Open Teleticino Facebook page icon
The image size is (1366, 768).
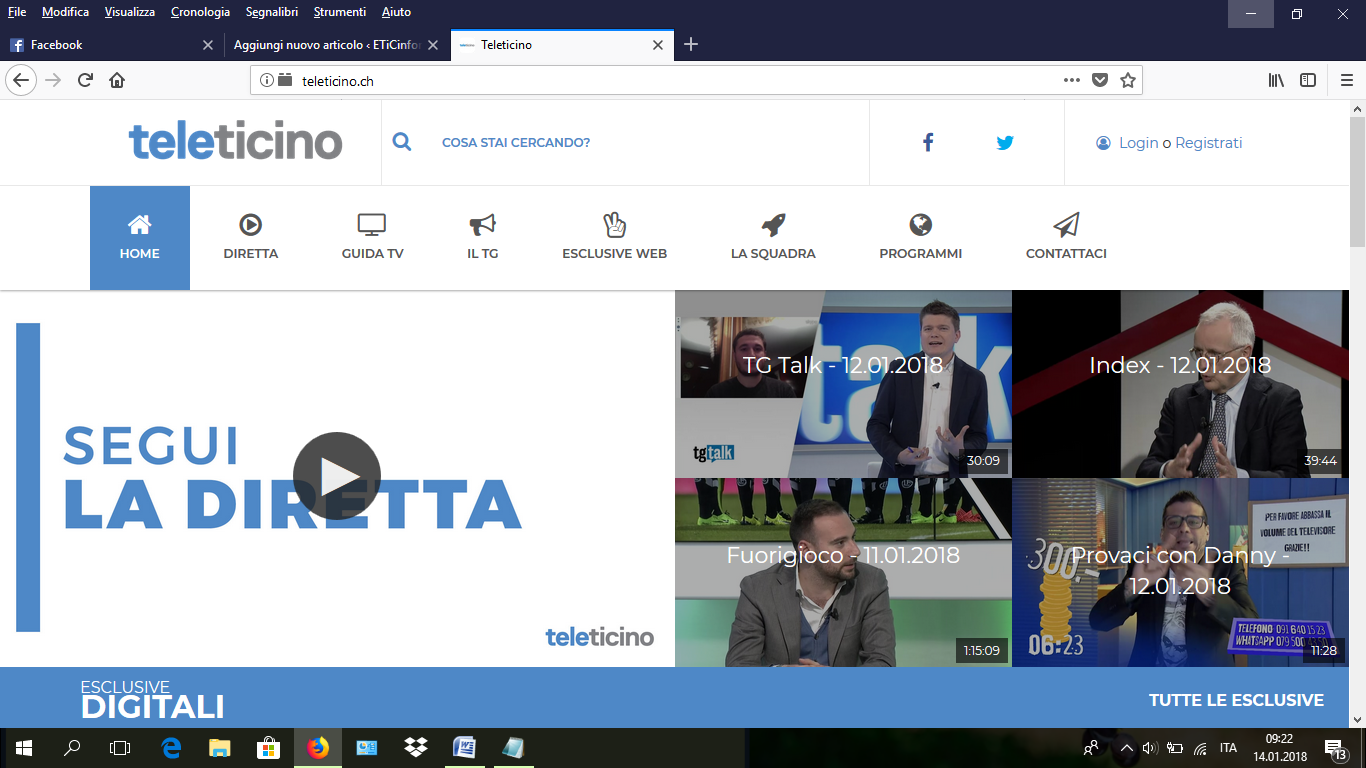pyautogui.click(x=928, y=142)
